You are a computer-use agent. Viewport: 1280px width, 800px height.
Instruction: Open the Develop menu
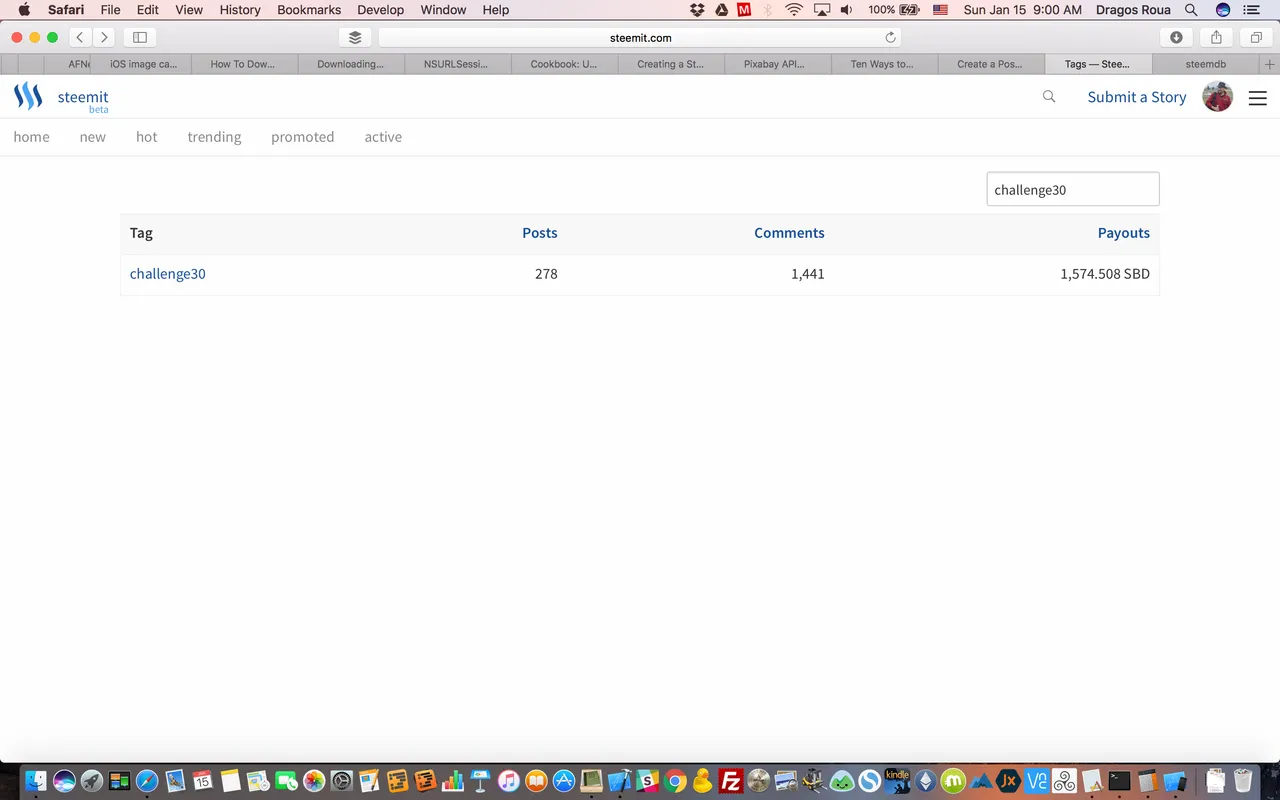point(381,10)
